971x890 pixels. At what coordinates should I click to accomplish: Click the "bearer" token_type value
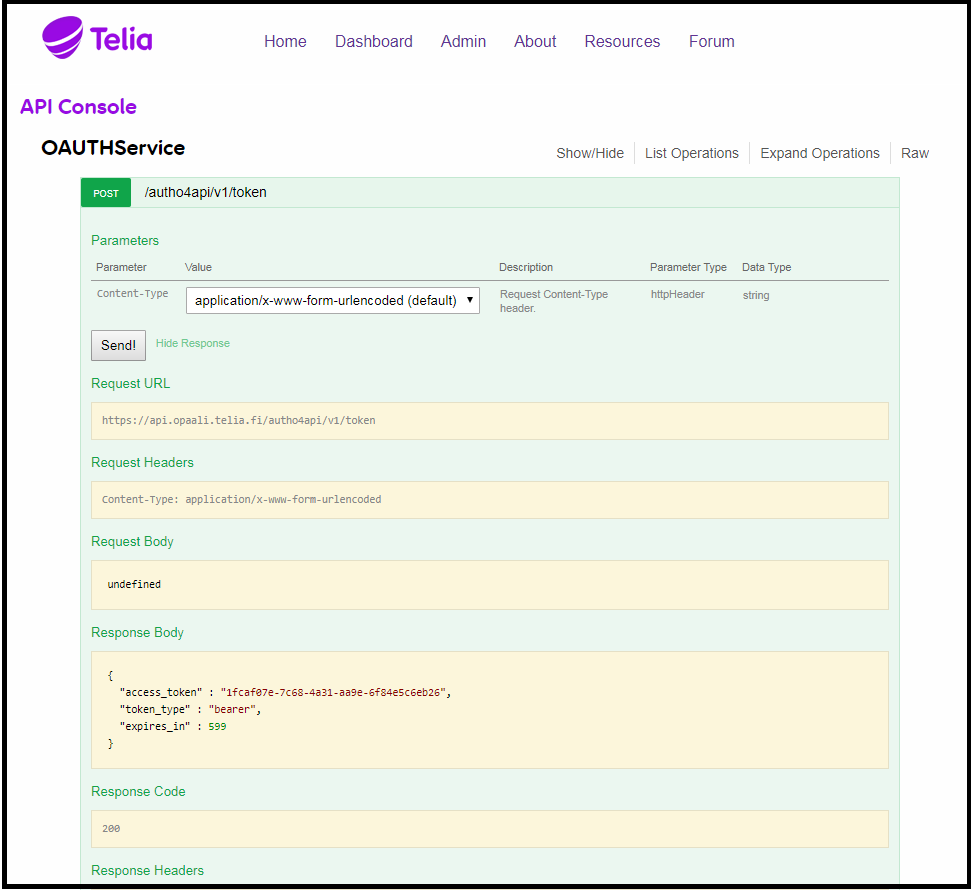click(x=232, y=710)
